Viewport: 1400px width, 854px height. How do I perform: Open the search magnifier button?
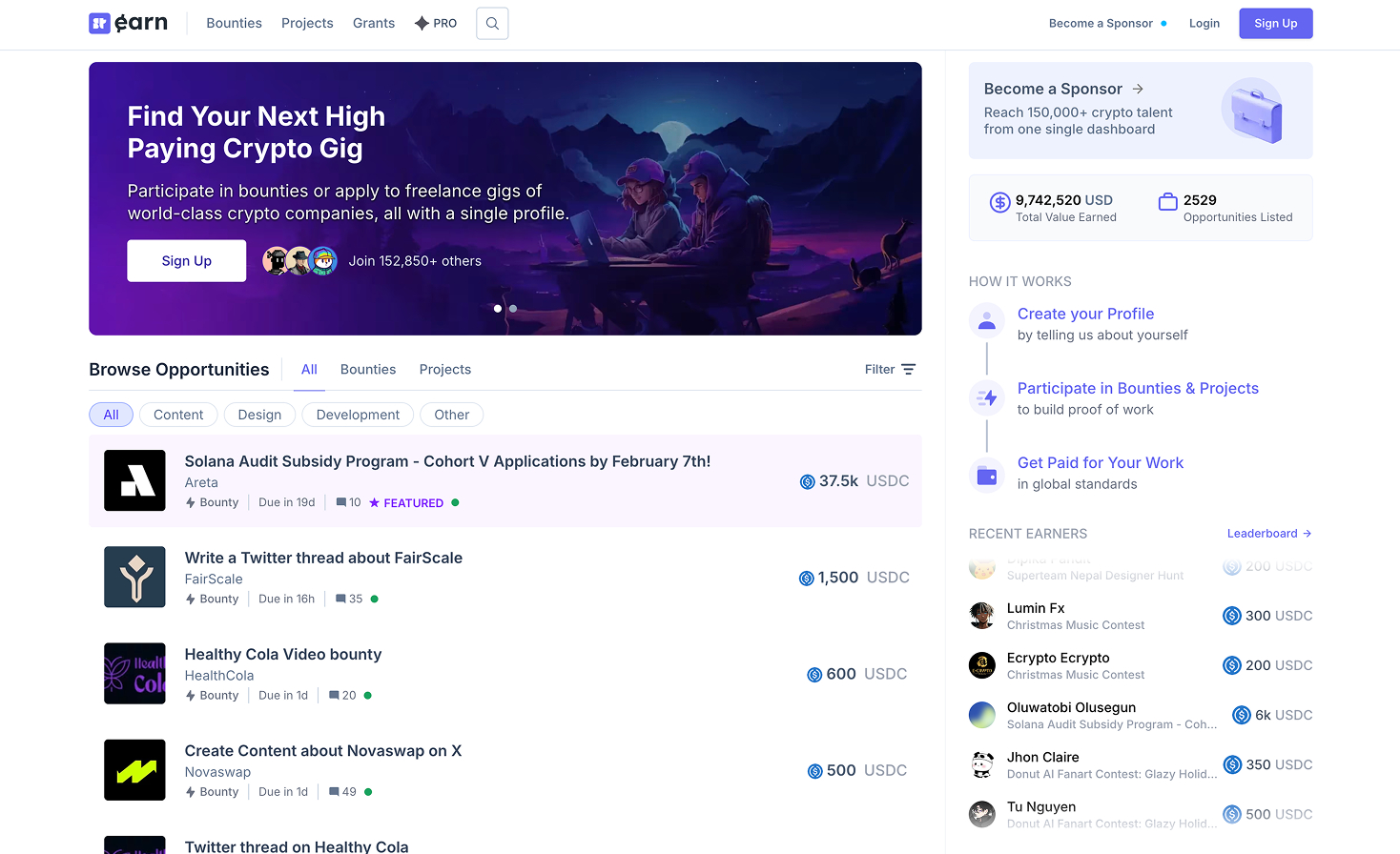pos(492,23)
